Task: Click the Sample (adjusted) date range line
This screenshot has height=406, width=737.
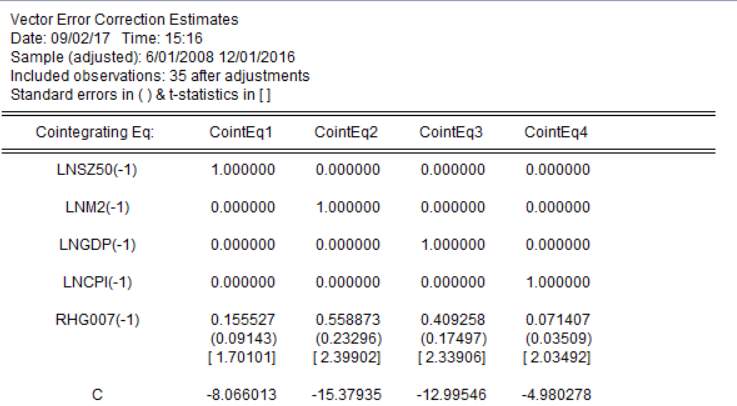Action: (x=145, y=58)
